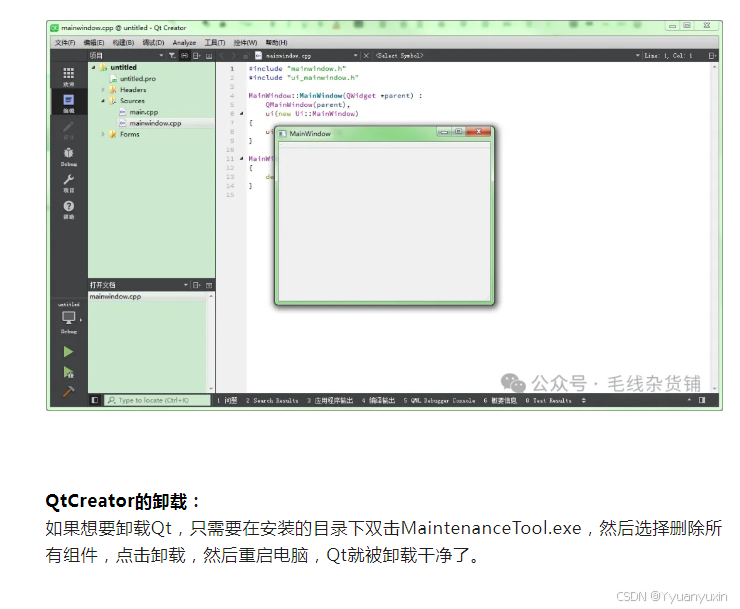Fold code at line 6 marker
The width and height of the screenshot is (740, 609).
click(242, 114)
